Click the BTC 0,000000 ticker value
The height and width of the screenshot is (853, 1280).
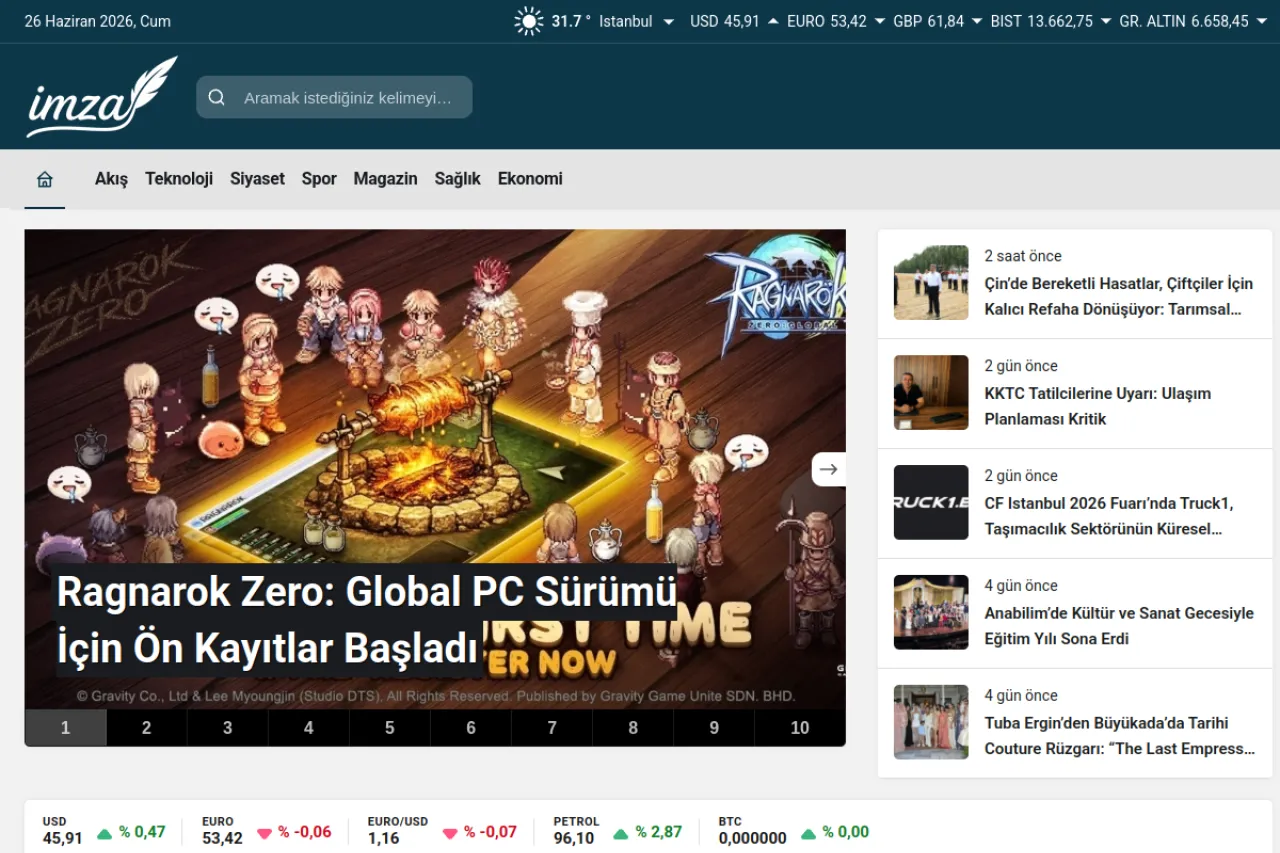pyautogui.click(x=752, y=838)
